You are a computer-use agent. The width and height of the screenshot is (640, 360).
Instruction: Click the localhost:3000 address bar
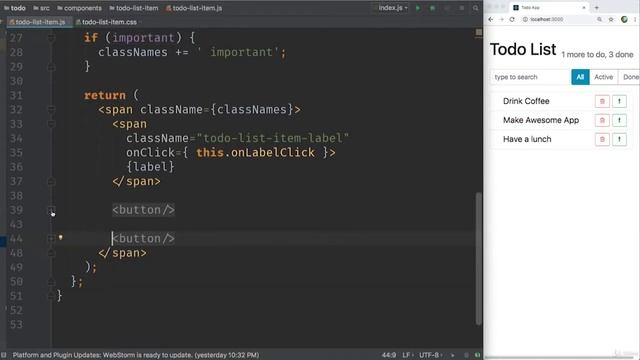(559, 19)
